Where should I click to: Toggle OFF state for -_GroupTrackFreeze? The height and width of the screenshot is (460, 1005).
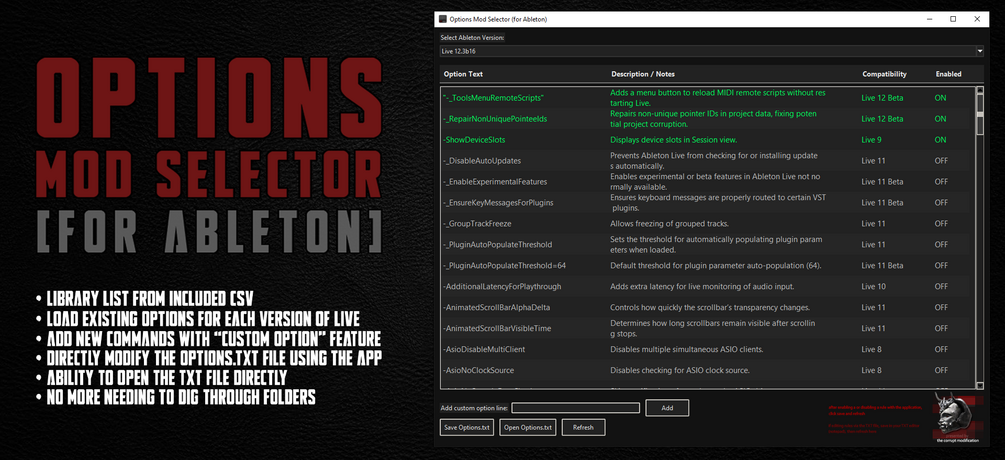[941, 224]
